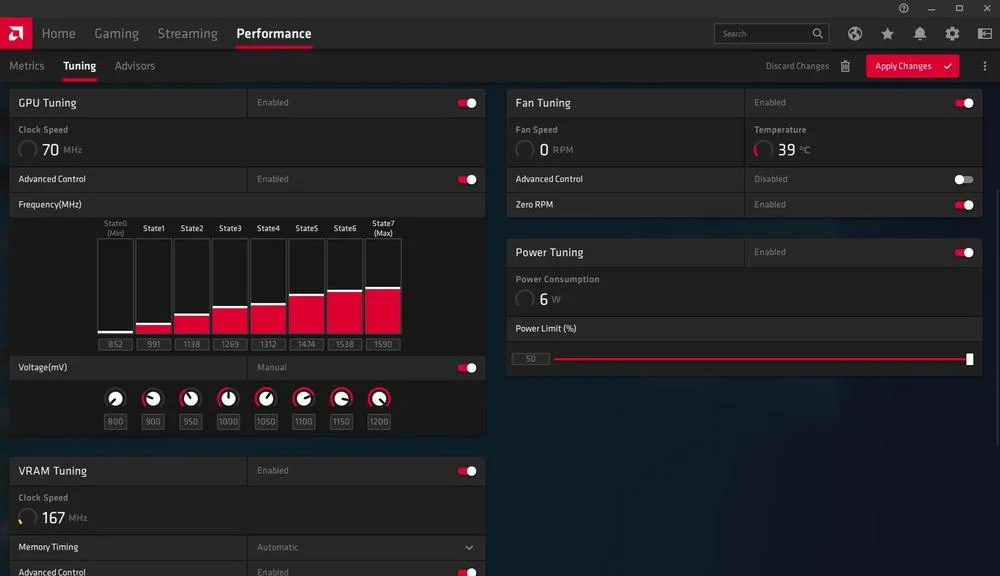Click the 900 mV voltage knob
Image resolution: width=1000 pixels, height=576 pixels.
(x=152, y=399)
